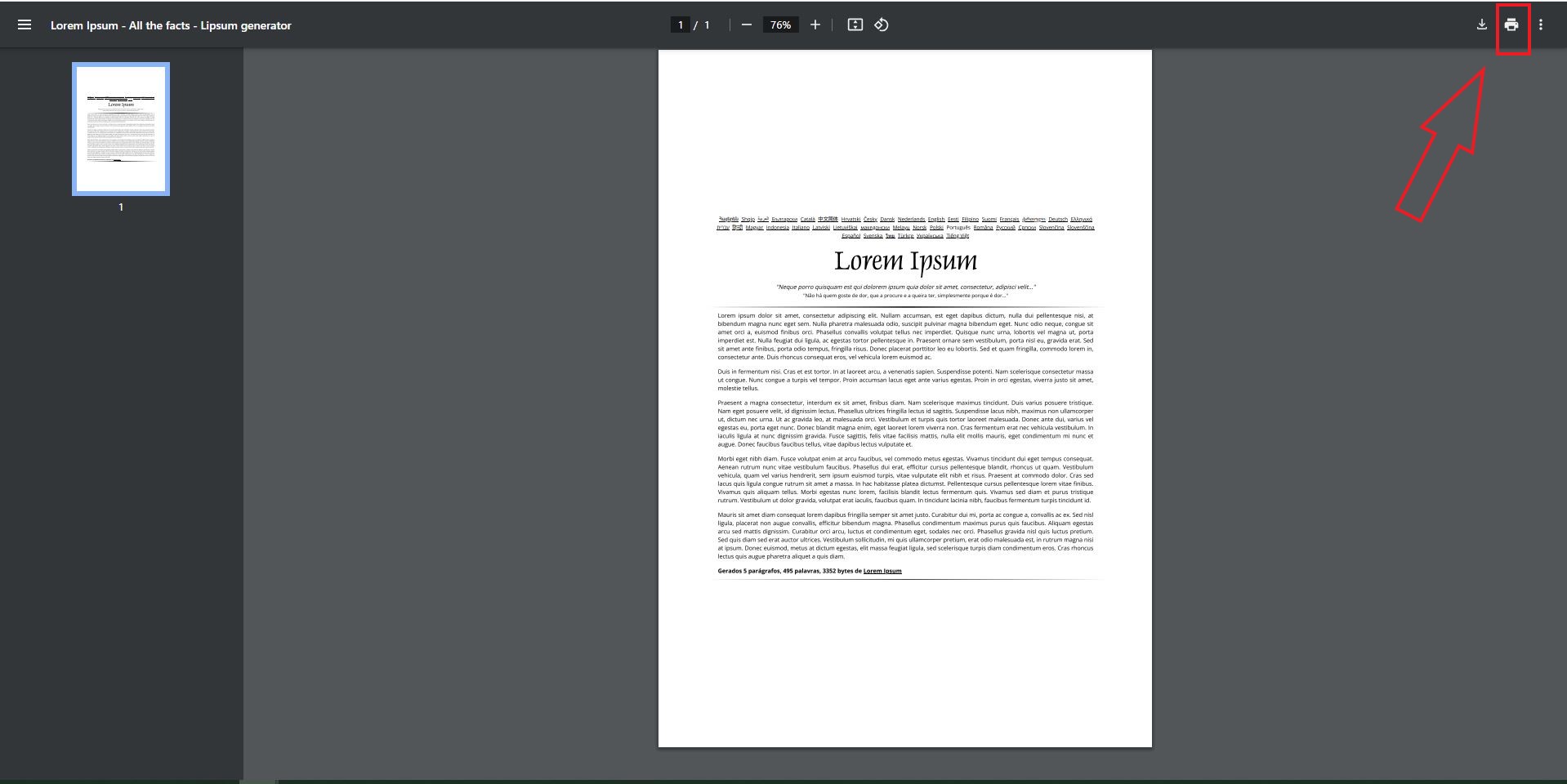Click the English language link
Viewport: 1567px width, 784px height.
[936, 219]
